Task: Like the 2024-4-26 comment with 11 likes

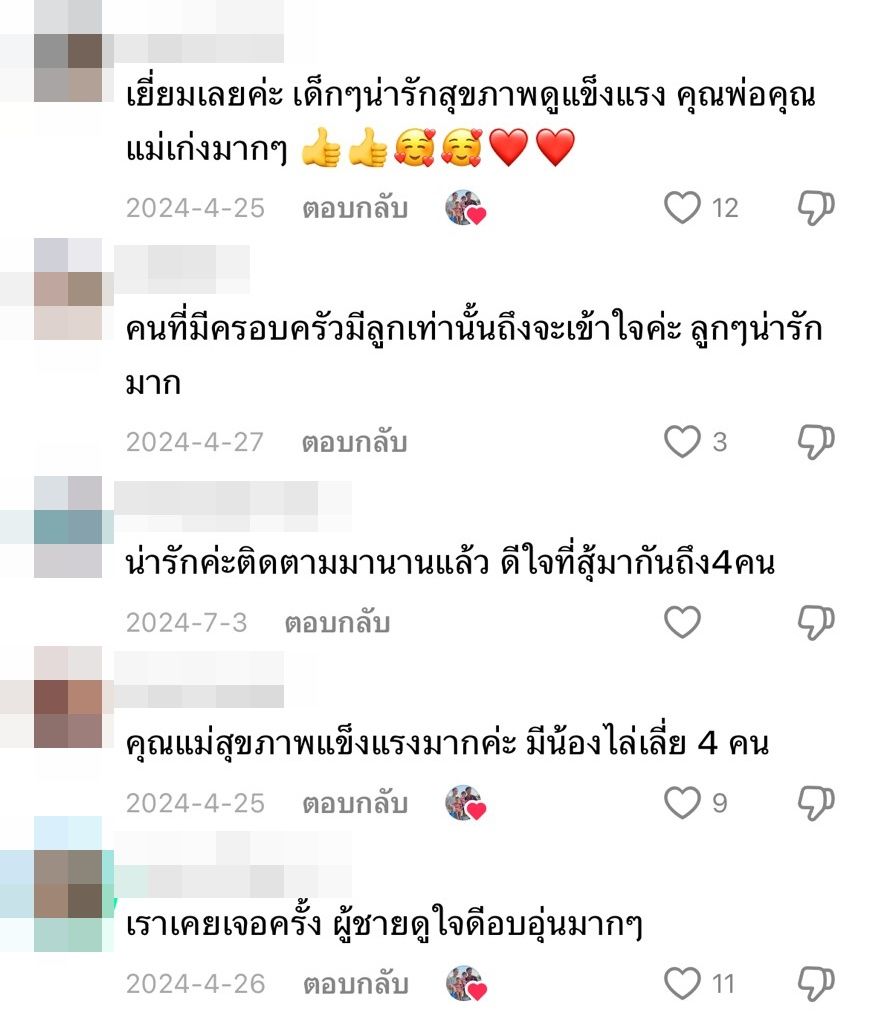Action: pyautogui.click(x=682, y=984)
